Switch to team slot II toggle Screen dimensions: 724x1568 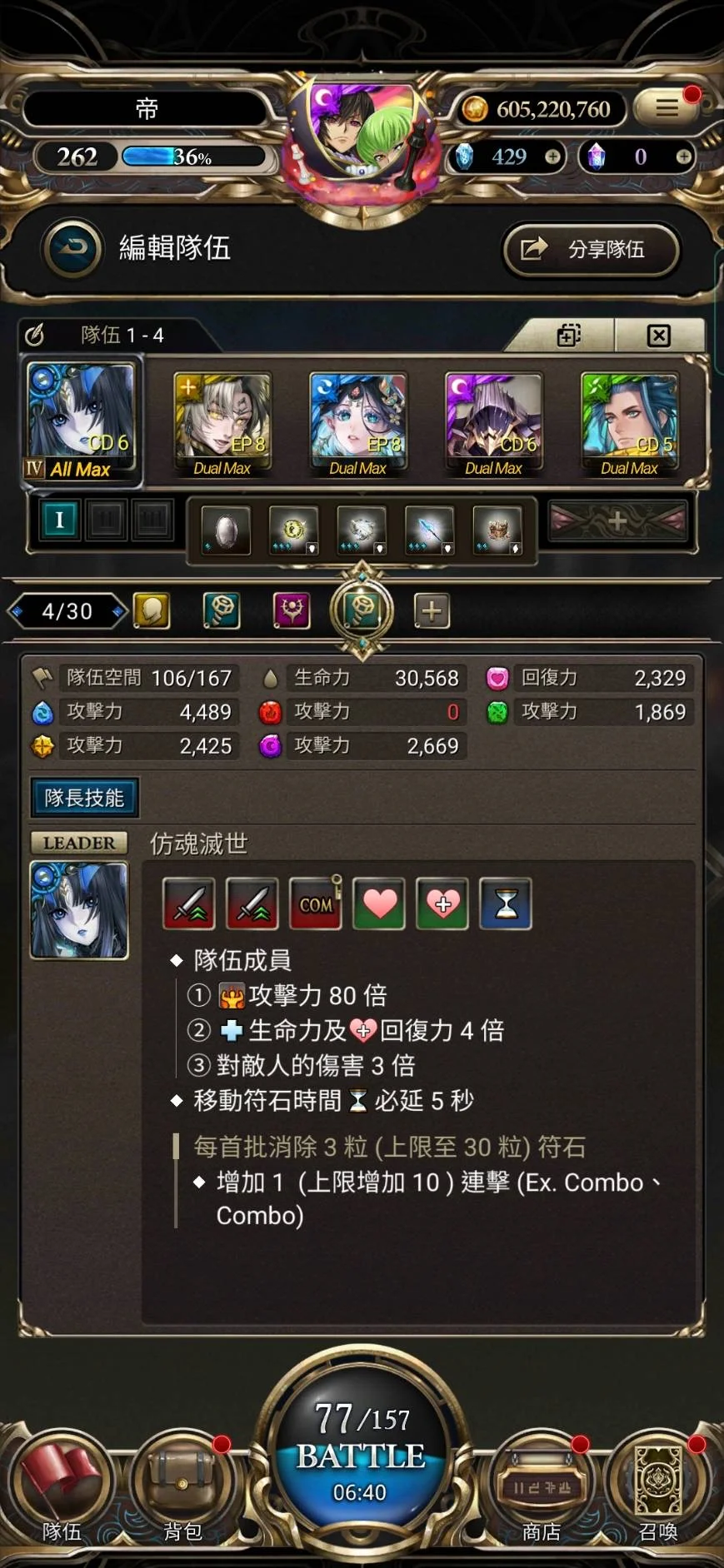(x=107, y=520)
